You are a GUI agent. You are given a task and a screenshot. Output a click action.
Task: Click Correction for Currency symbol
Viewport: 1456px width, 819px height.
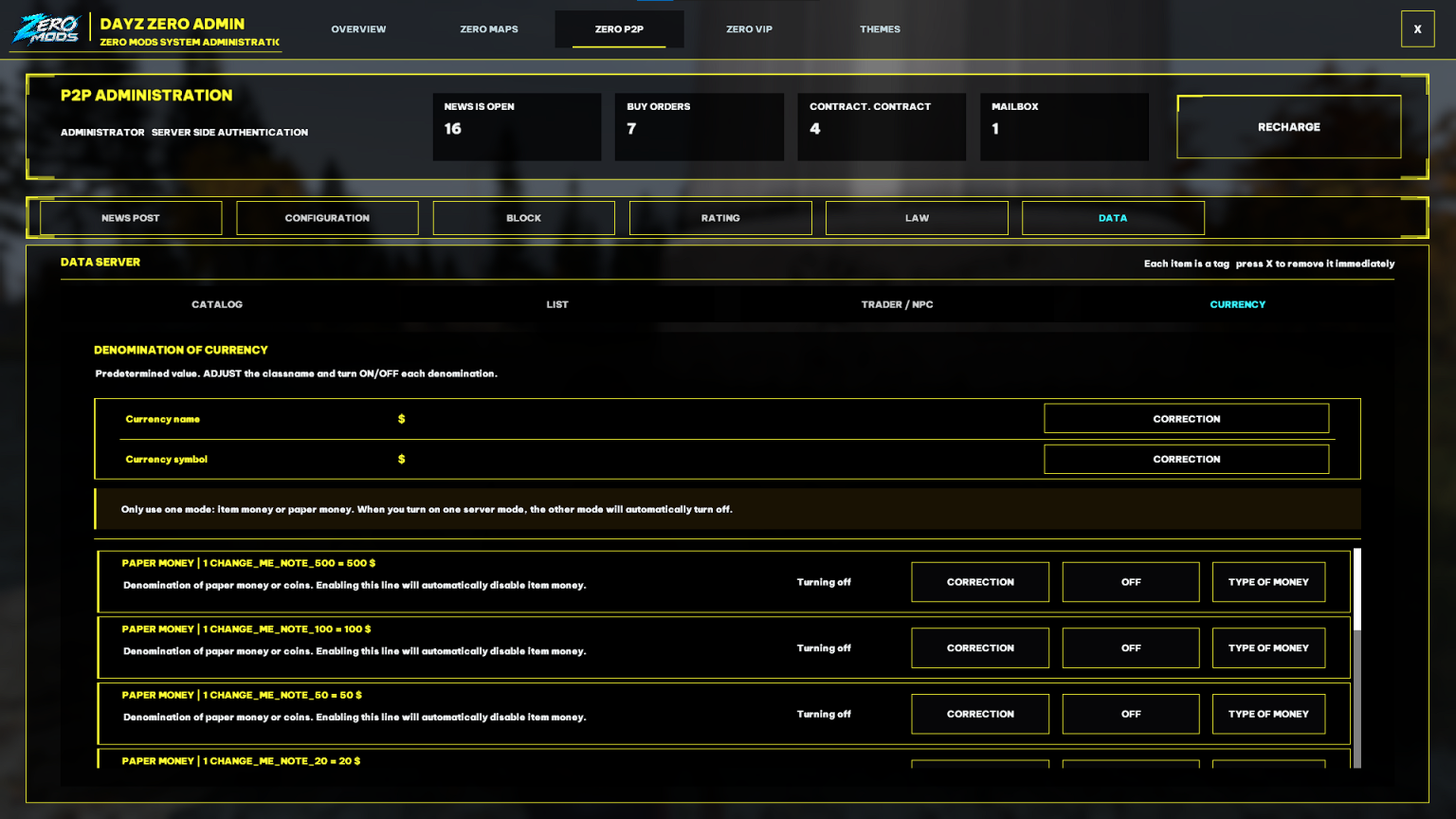point(1186,459)
